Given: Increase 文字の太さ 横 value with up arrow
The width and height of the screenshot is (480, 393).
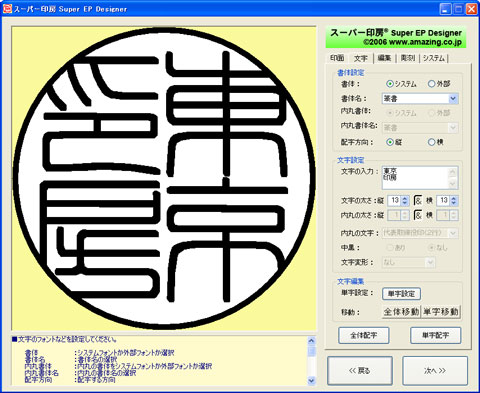Looking at the screenshot, I should 454,198.
